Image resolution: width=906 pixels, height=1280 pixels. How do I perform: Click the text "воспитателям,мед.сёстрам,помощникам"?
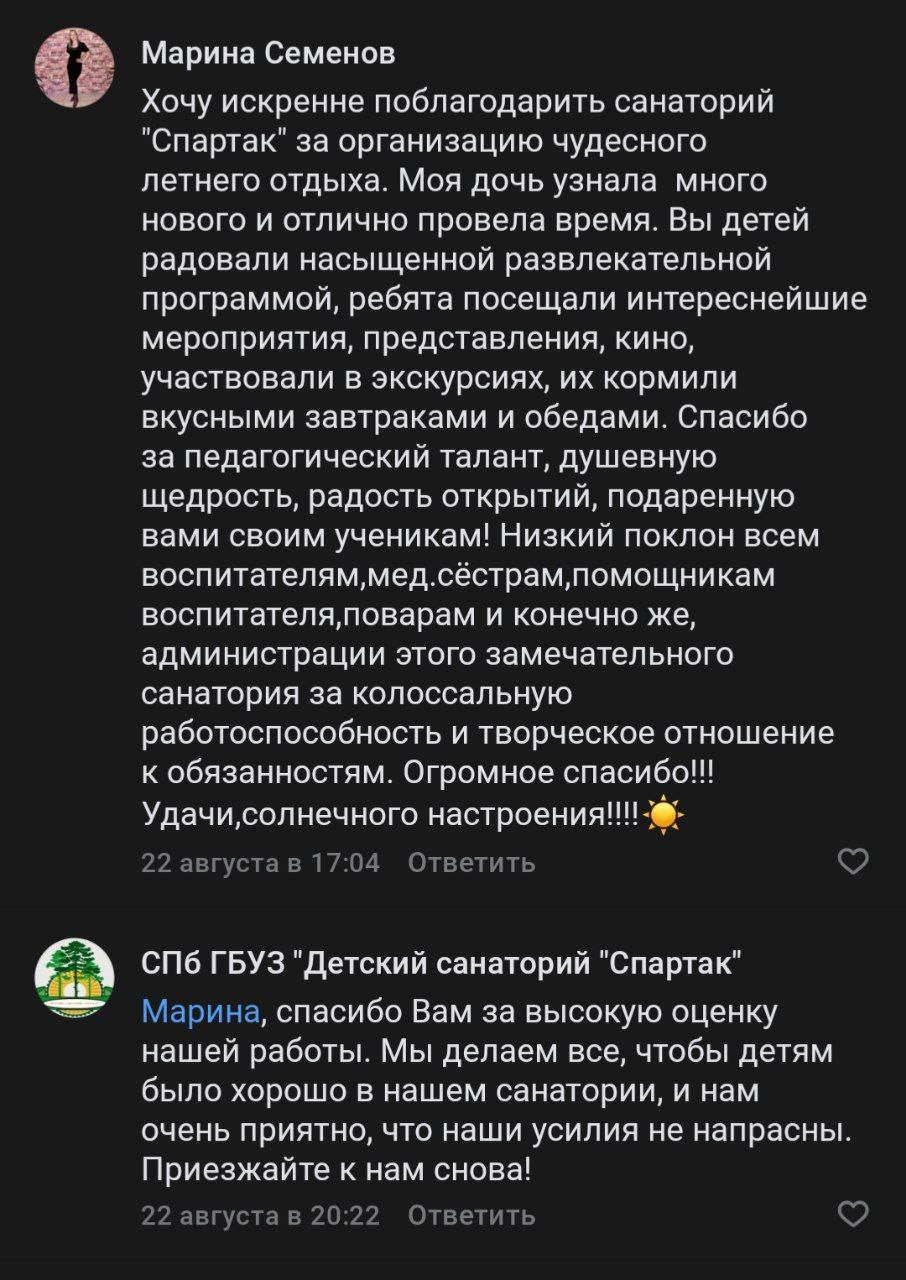point(459,578)
